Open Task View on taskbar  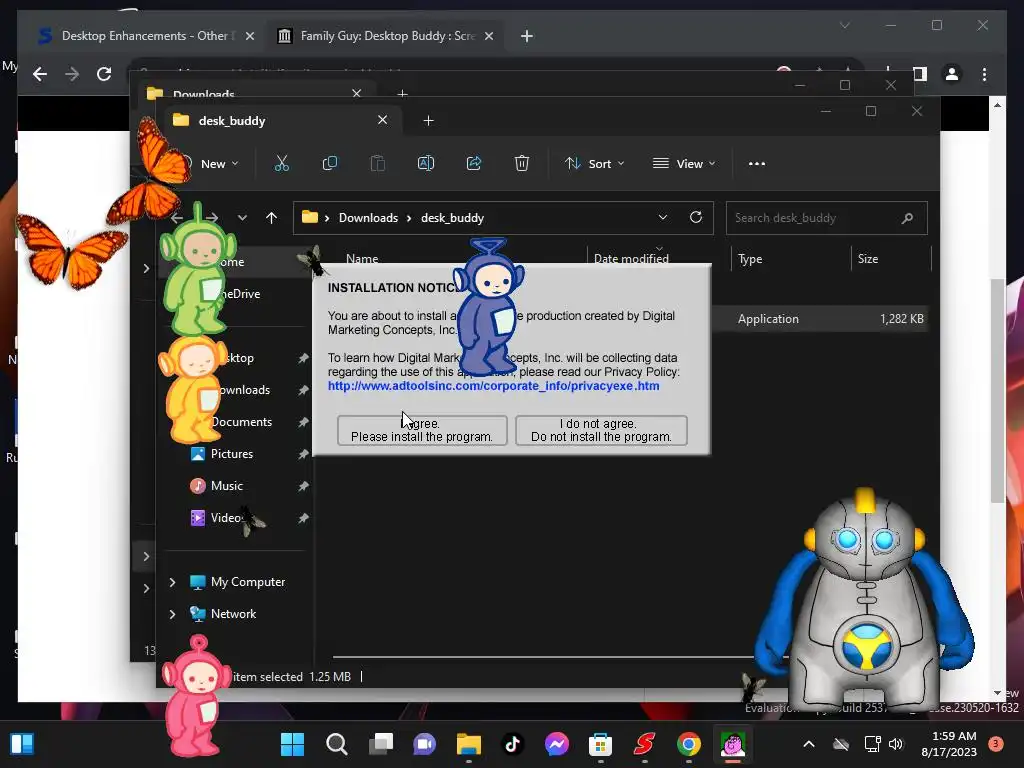click(x=381, y=744)
